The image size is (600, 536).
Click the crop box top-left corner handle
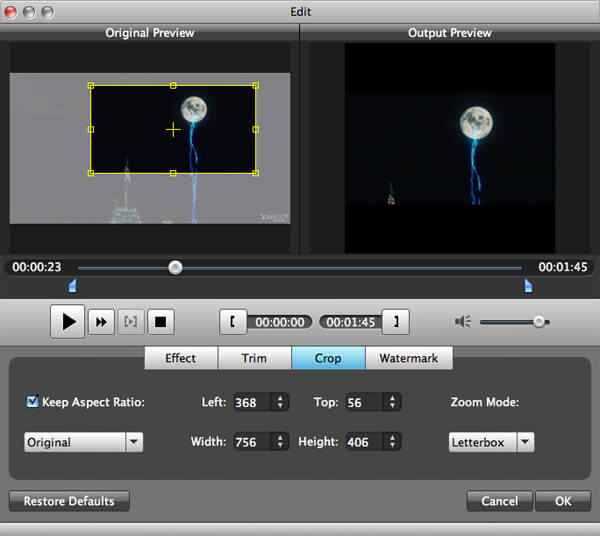[91, 85]
